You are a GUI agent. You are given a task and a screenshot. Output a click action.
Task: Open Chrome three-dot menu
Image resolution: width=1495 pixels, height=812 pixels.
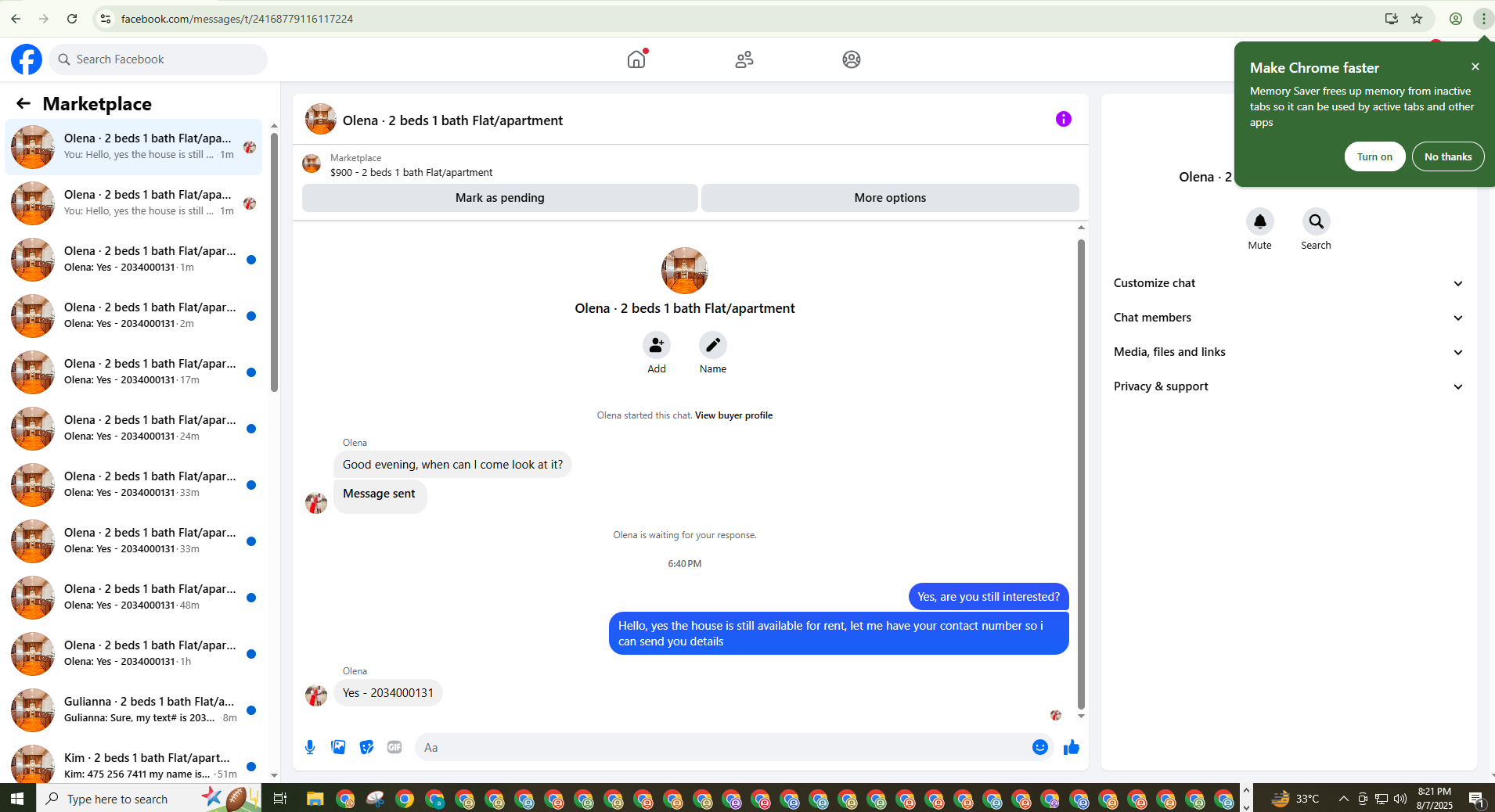[1483, 19]
